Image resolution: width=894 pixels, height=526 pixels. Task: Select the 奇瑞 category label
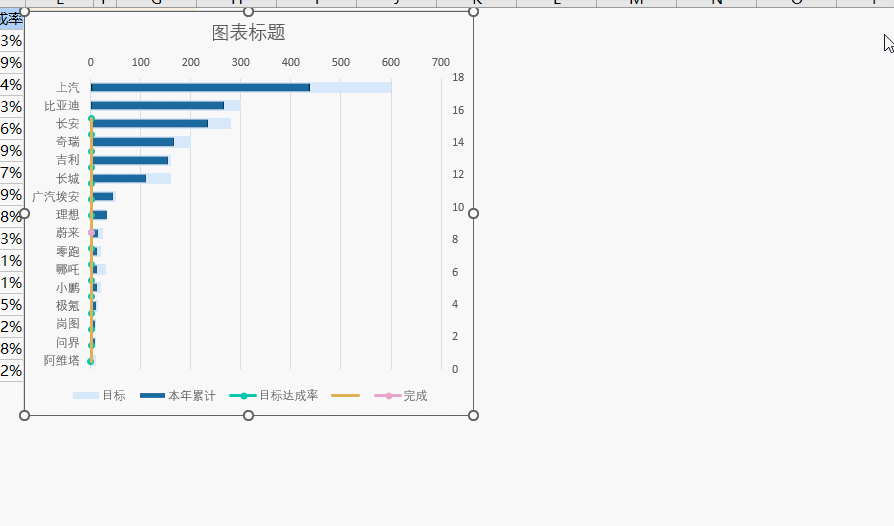tap(67, 142)
